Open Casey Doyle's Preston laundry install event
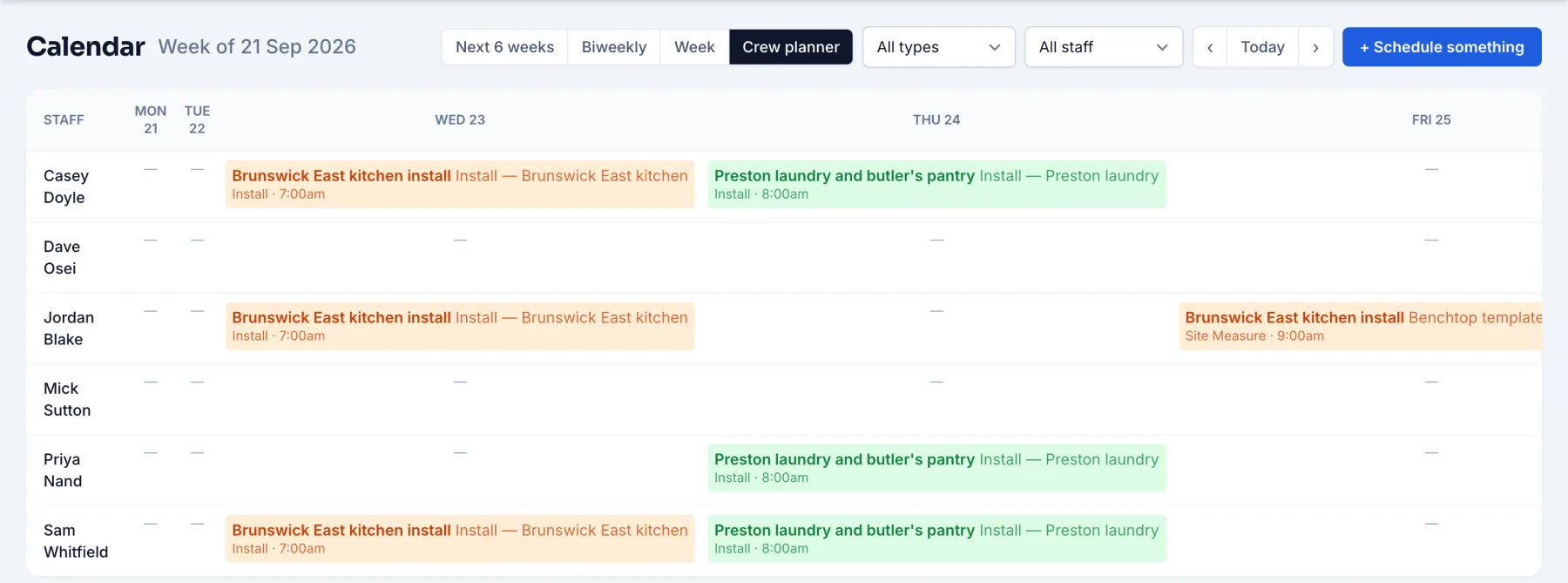This screenshot has width=1568, height=583. [936, 184]
